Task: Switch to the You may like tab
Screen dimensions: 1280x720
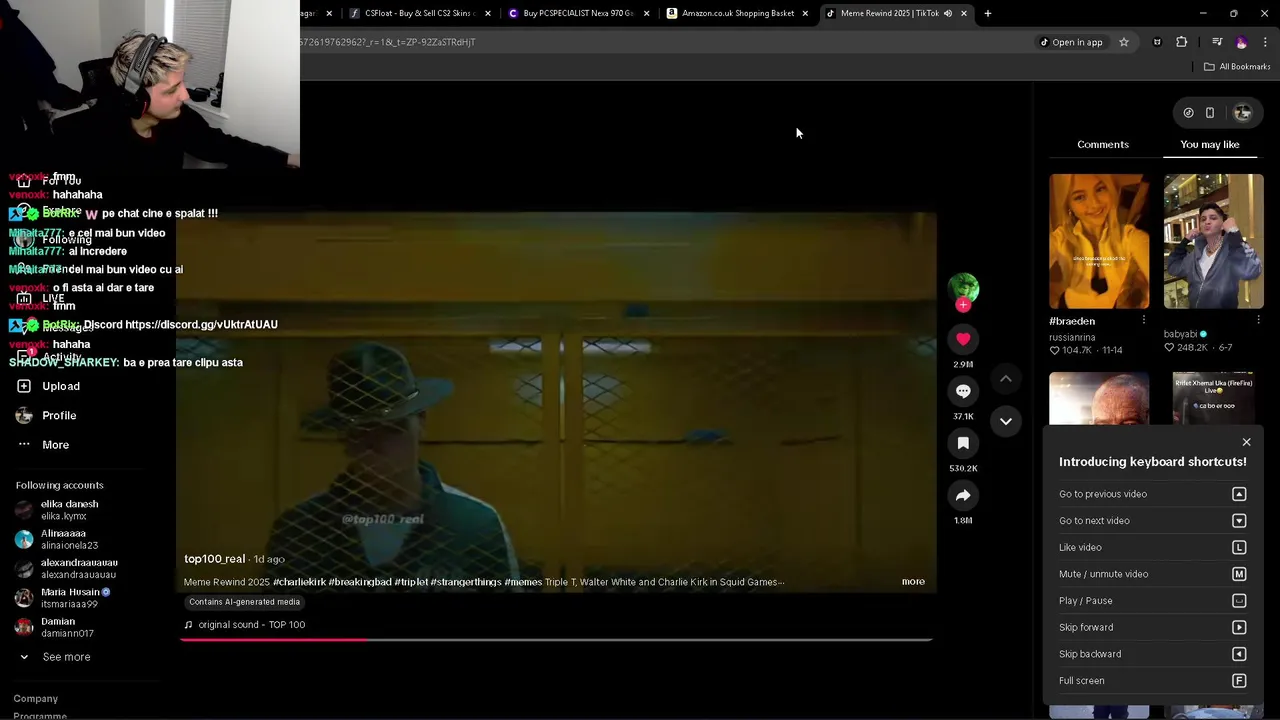Action: coord(1210,144)
